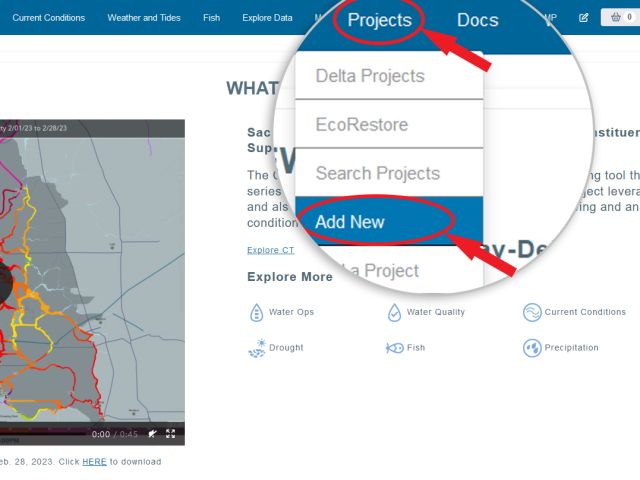Click the Fish icon
The height and width of the screenshot is (480, 640).
(x=395, y=348)
